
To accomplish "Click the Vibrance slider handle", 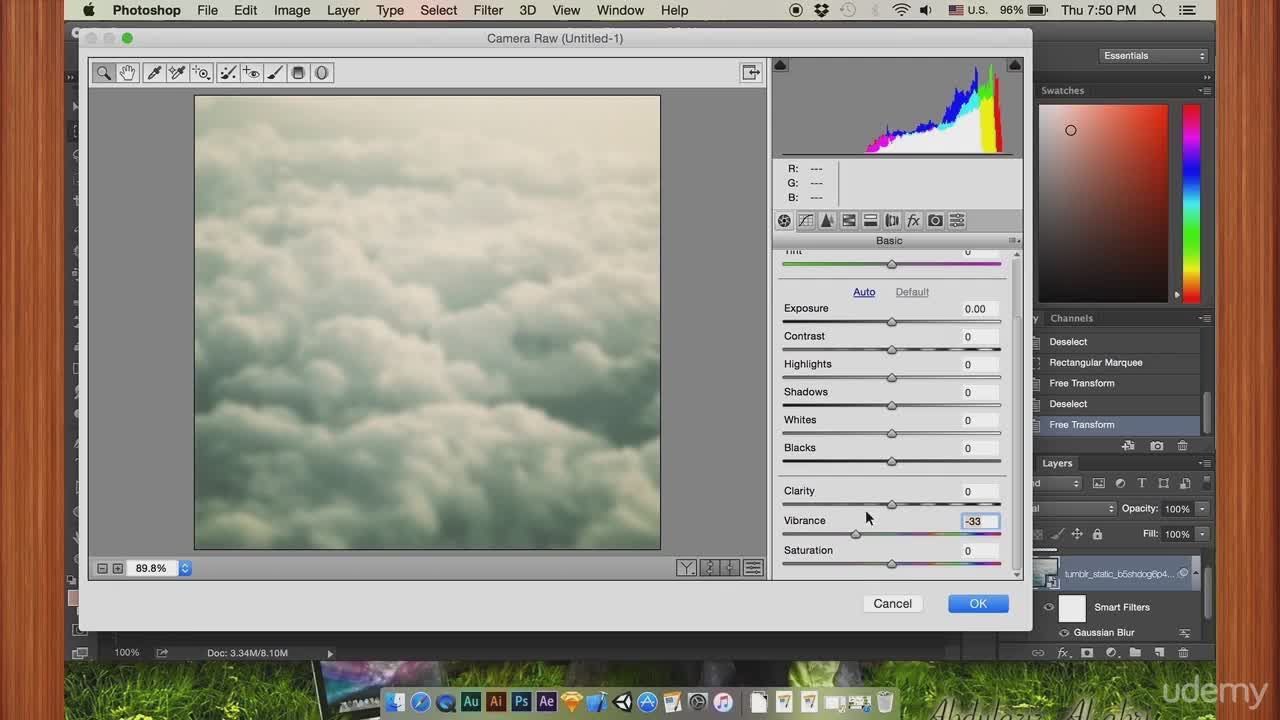I will pos(855,534).
